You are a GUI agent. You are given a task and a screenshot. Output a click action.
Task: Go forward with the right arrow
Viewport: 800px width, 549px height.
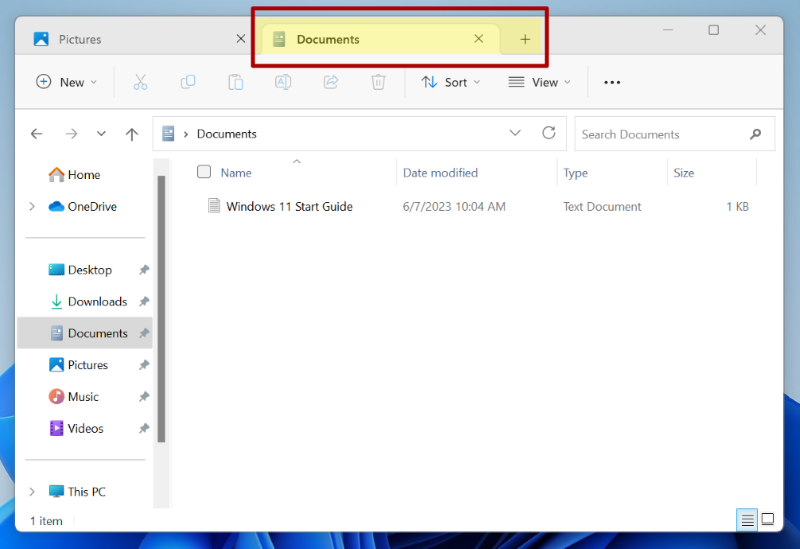tap(71, 134)
